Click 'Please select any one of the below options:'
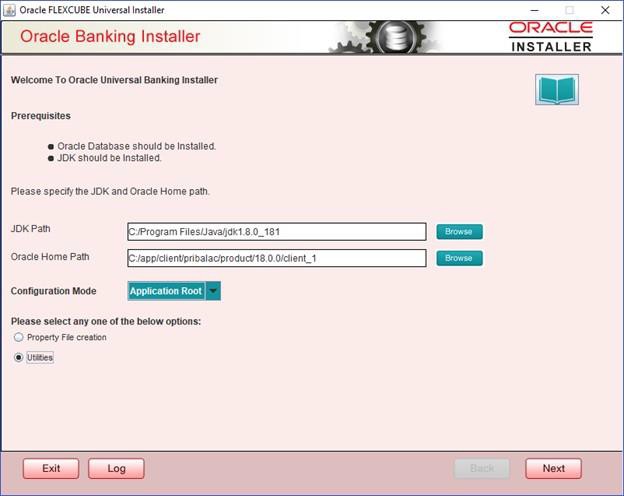Screen dimensions: 624x496 click(106, 321)
